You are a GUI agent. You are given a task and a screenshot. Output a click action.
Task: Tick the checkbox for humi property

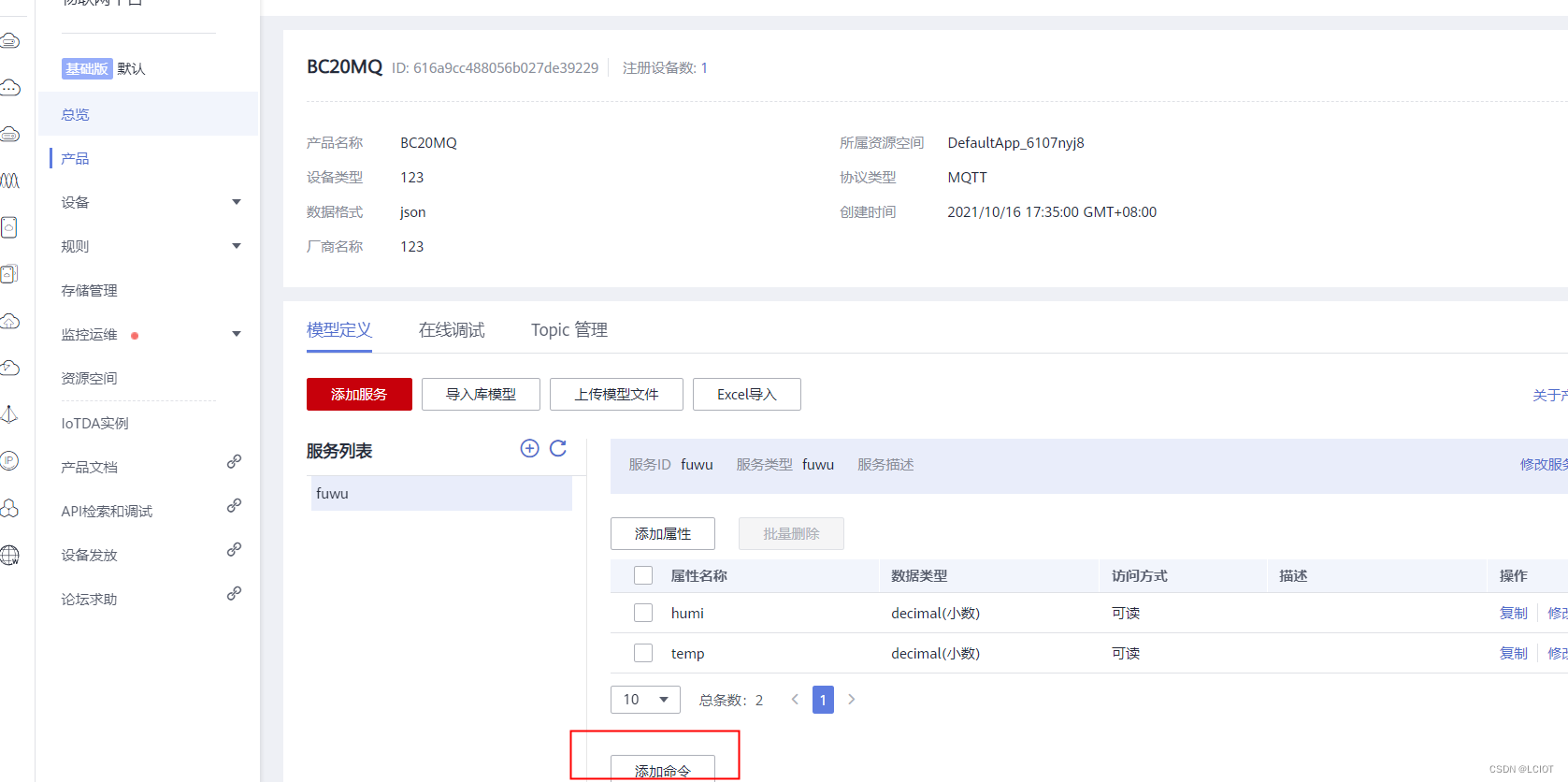[643, 613]
